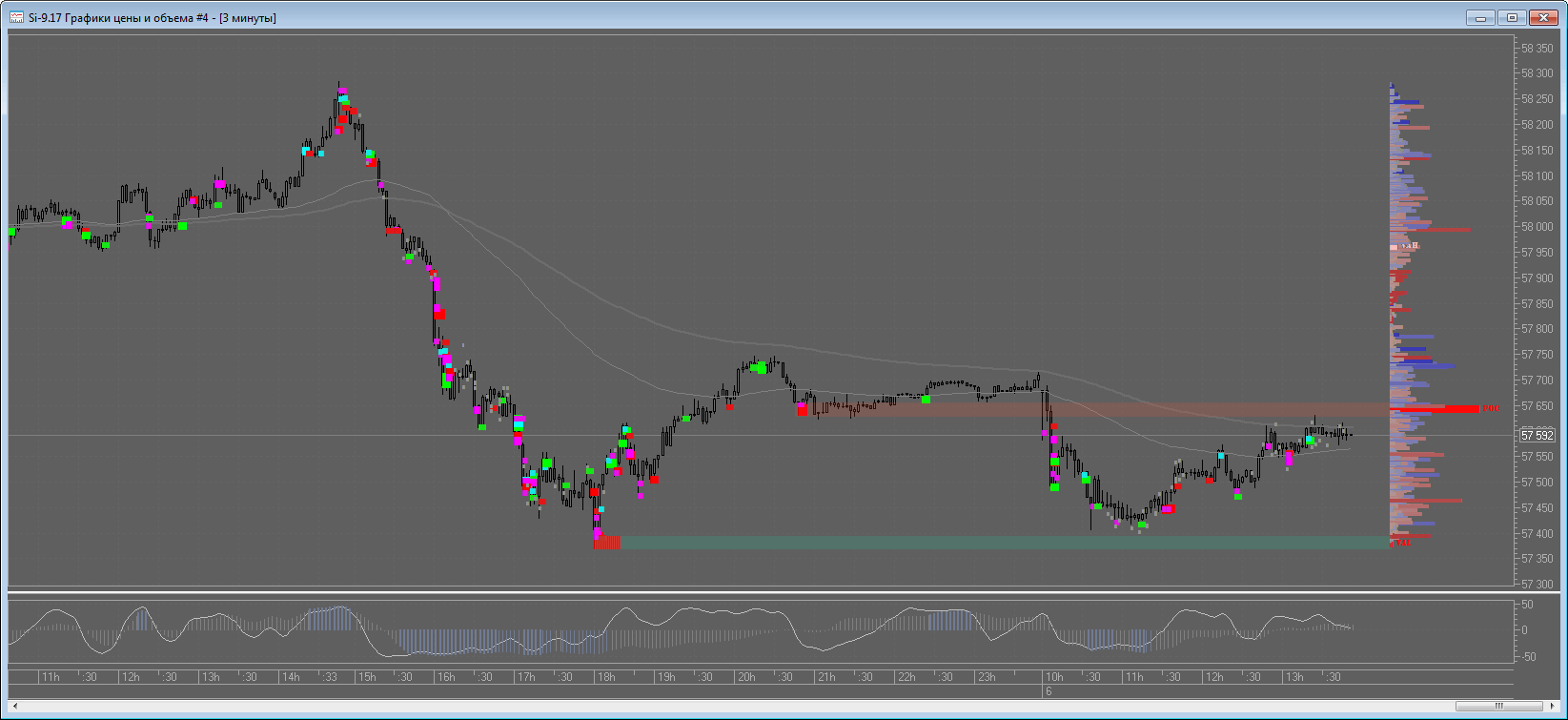
Task: Click the 57 300 price axis label
Action: tap(1539, 585)
